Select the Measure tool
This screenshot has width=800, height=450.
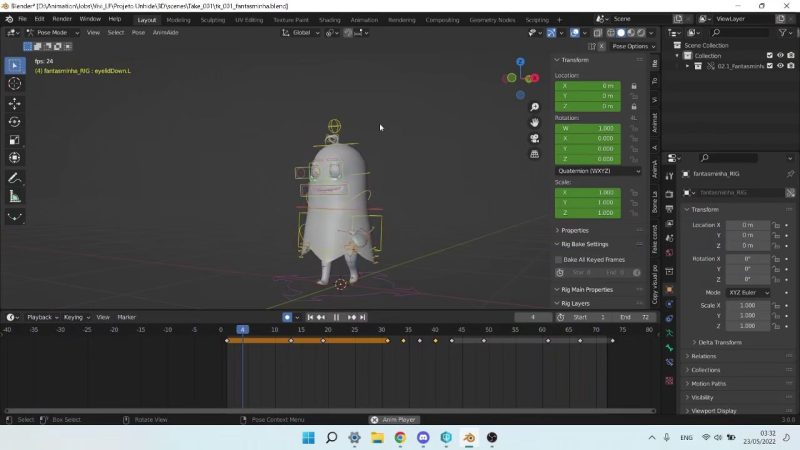coord(15,196)
